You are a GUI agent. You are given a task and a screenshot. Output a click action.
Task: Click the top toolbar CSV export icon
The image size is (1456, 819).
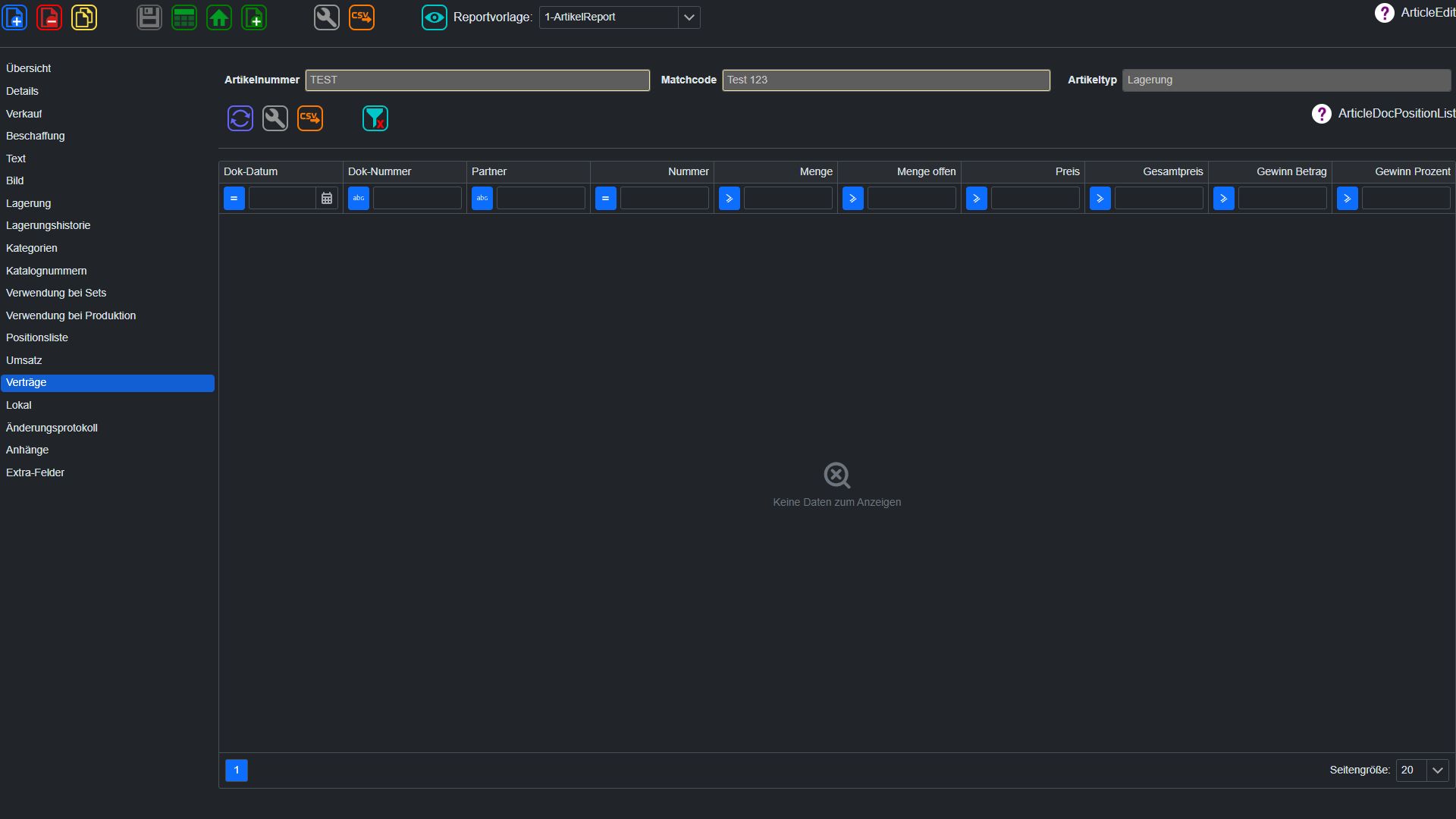[x=362, y=17]
